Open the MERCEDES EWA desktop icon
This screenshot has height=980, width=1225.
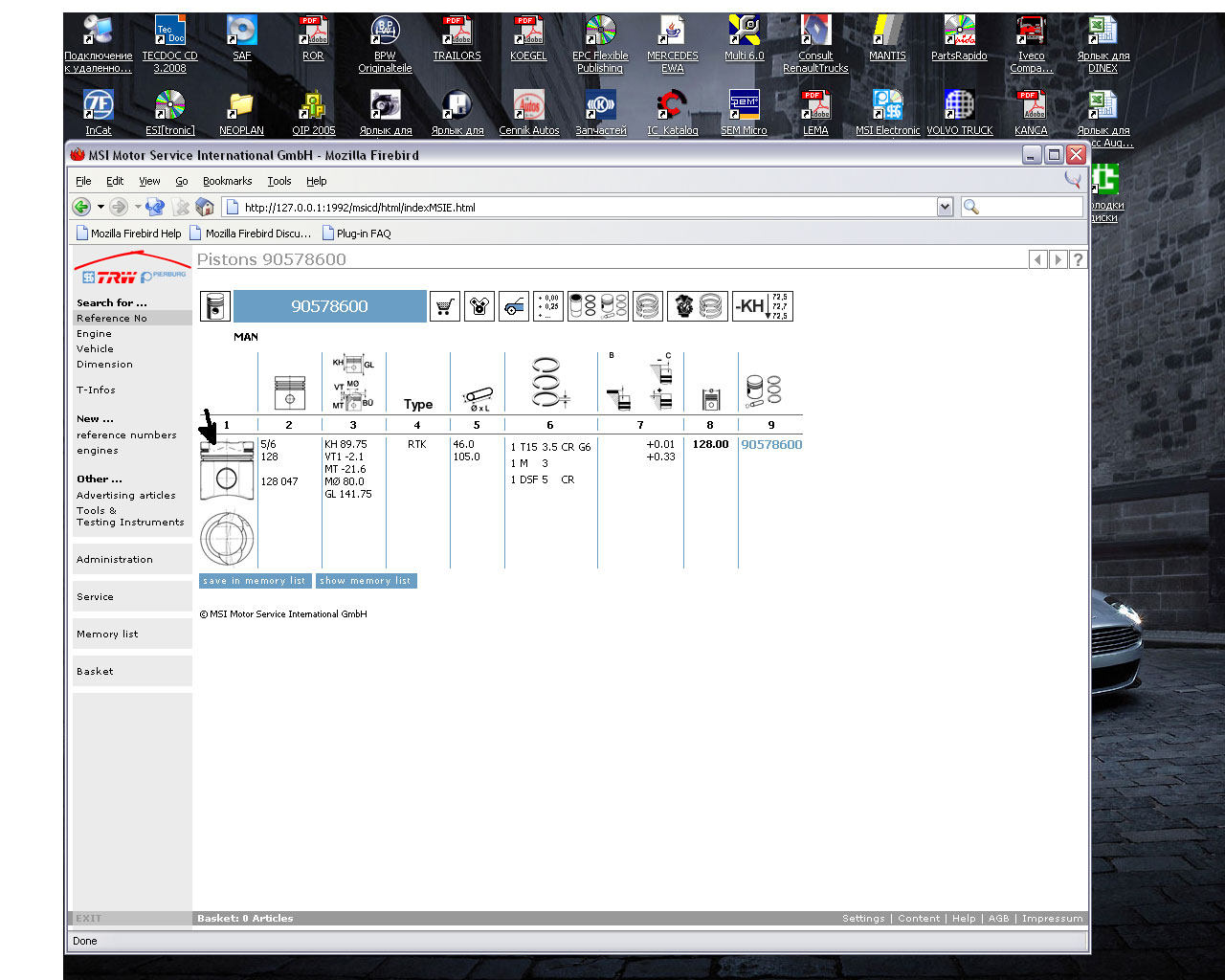(x=673, y=44)
